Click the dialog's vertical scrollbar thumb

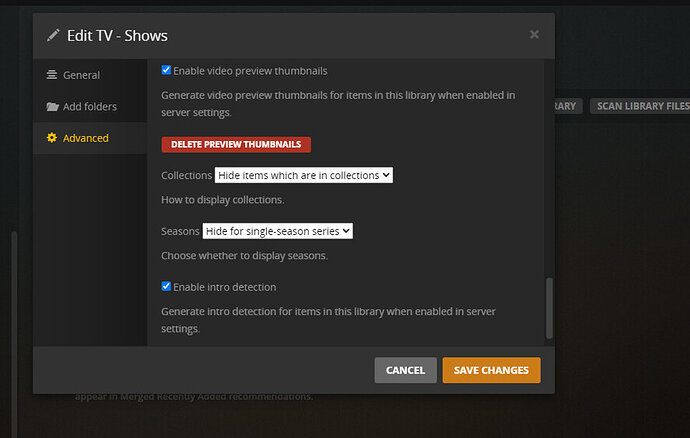(x=549, y=308)
